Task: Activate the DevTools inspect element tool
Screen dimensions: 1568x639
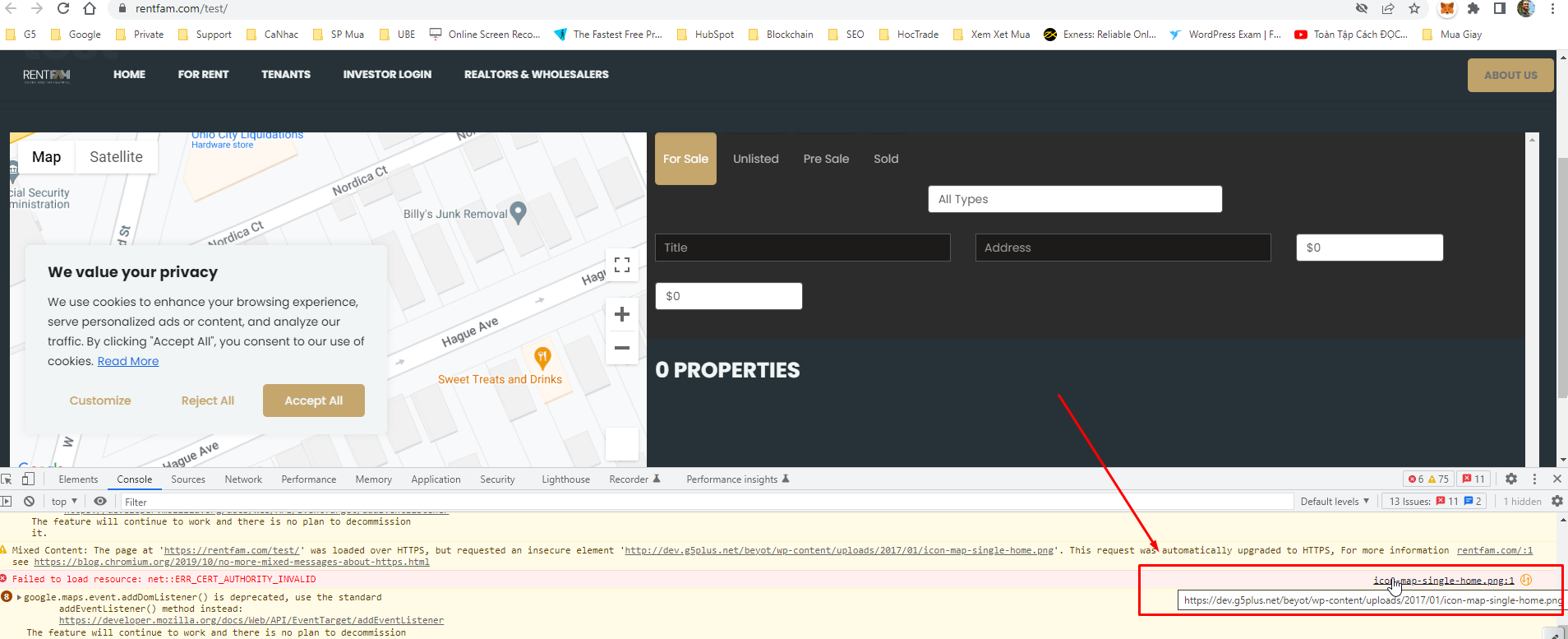Action: click(7, 479)
